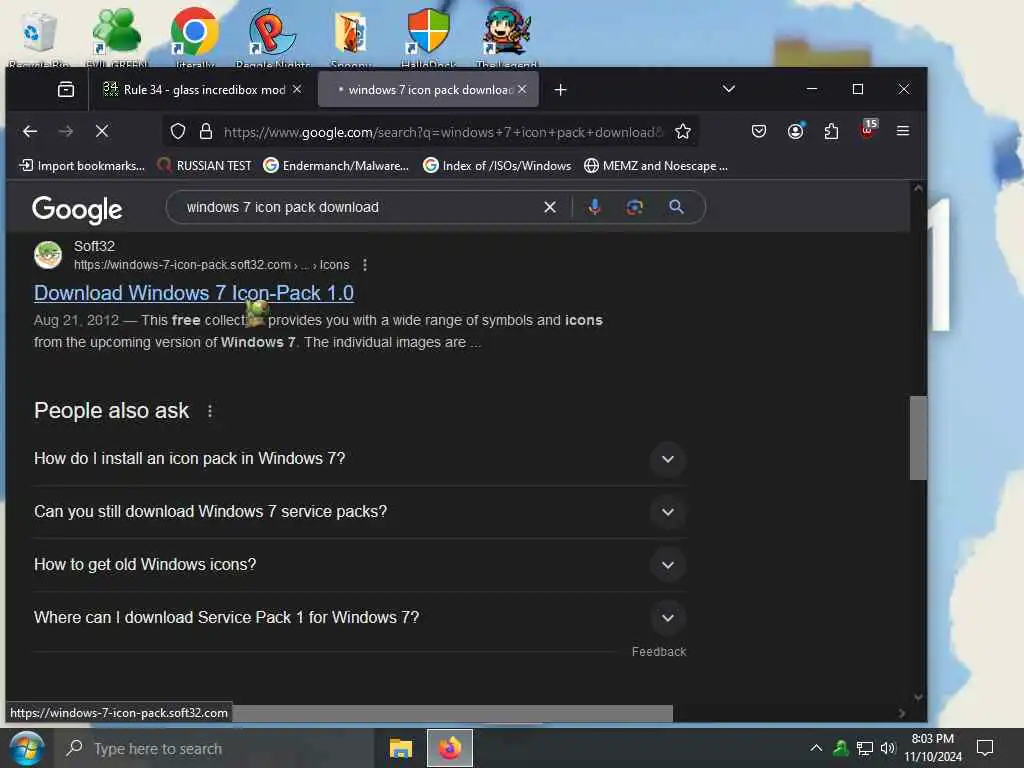Screen dimensions: 1024x768
Task: Expand 'Where can I download Service Pack 1' question
Action: point(667,618)
